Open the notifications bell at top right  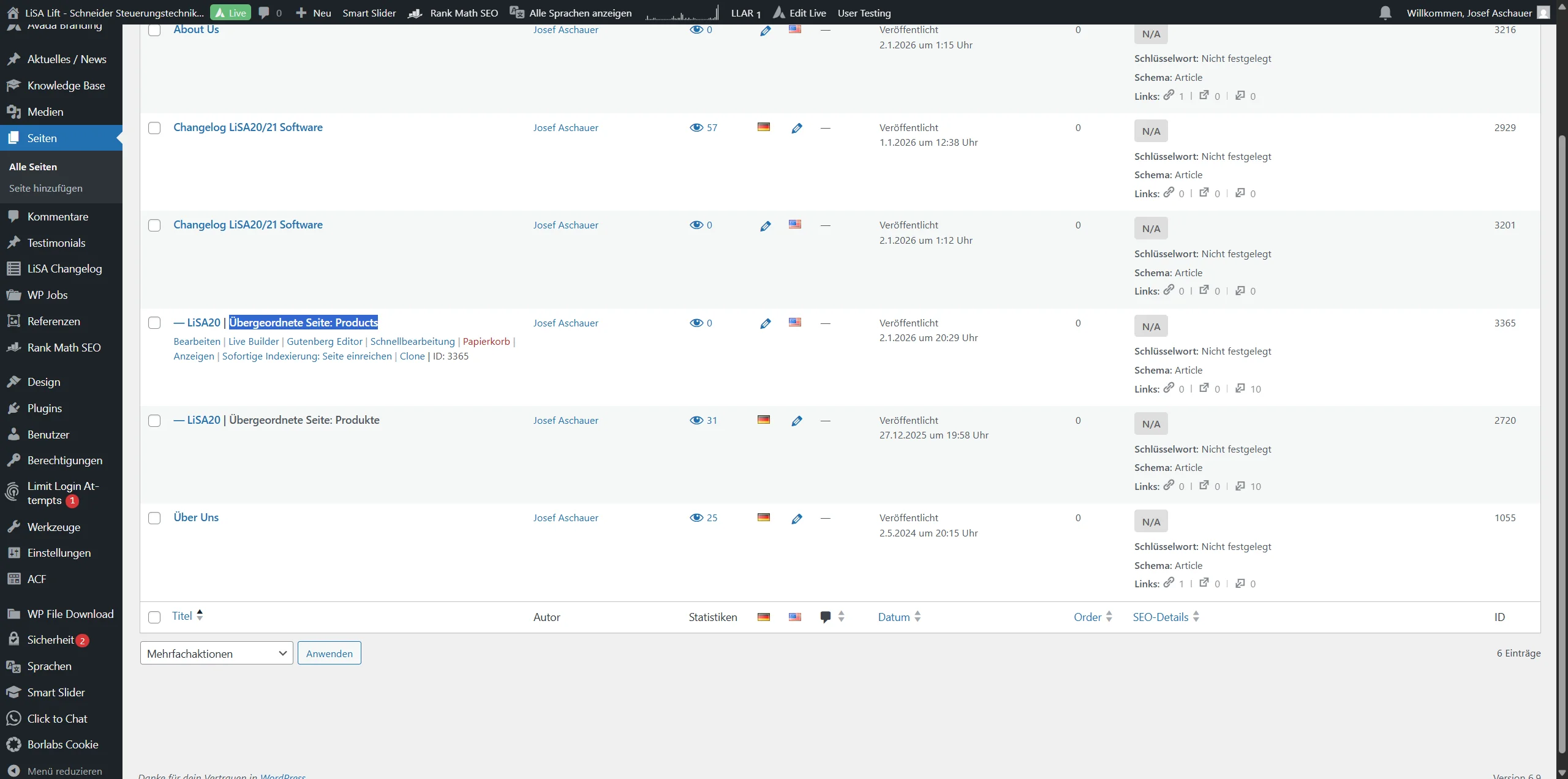point(1385,12)
